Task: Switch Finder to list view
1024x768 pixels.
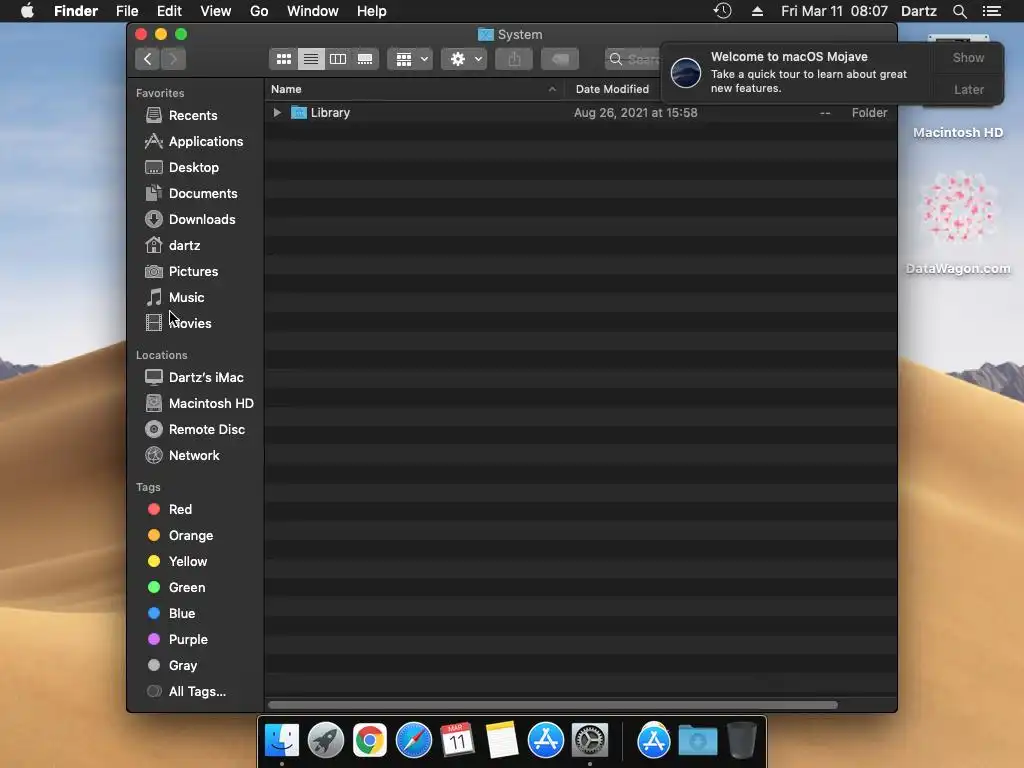Action: point(311,59)
